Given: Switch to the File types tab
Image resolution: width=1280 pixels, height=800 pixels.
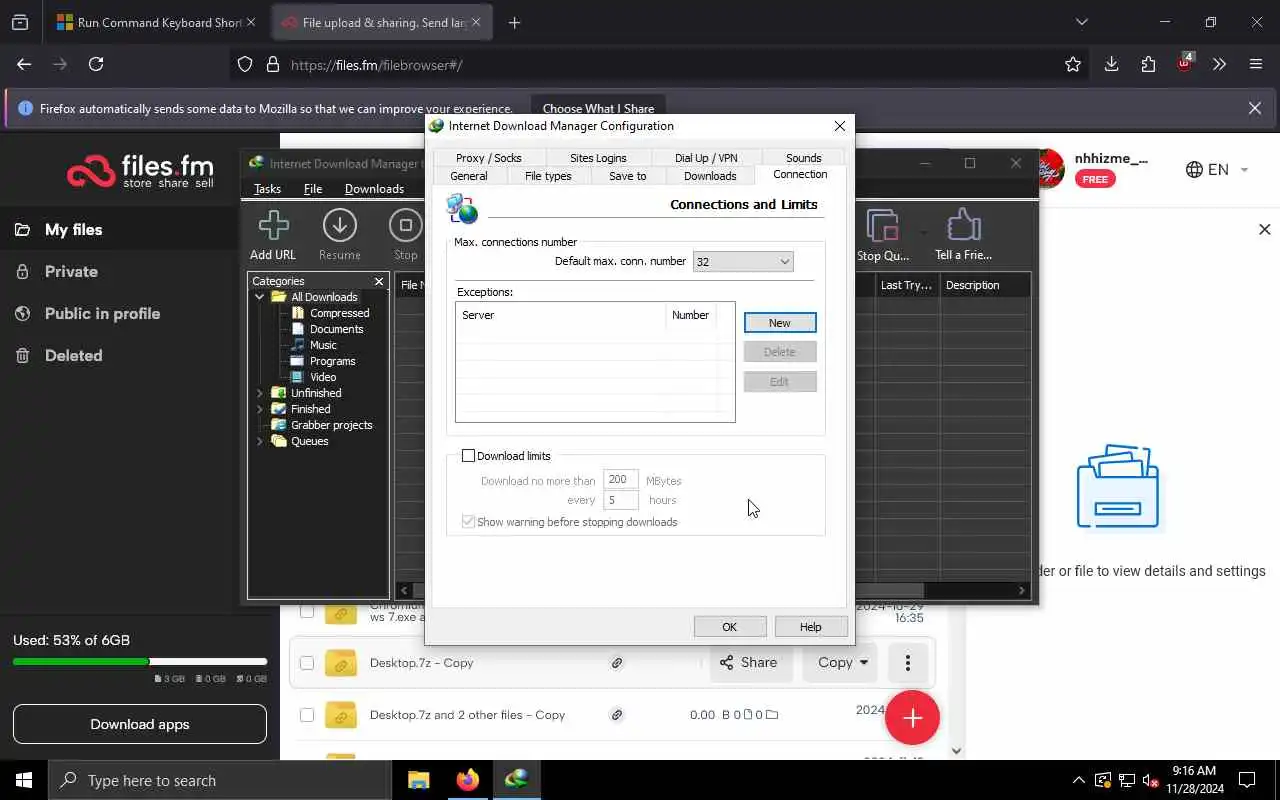Looking at the screenshot, I should pos(548,176).
